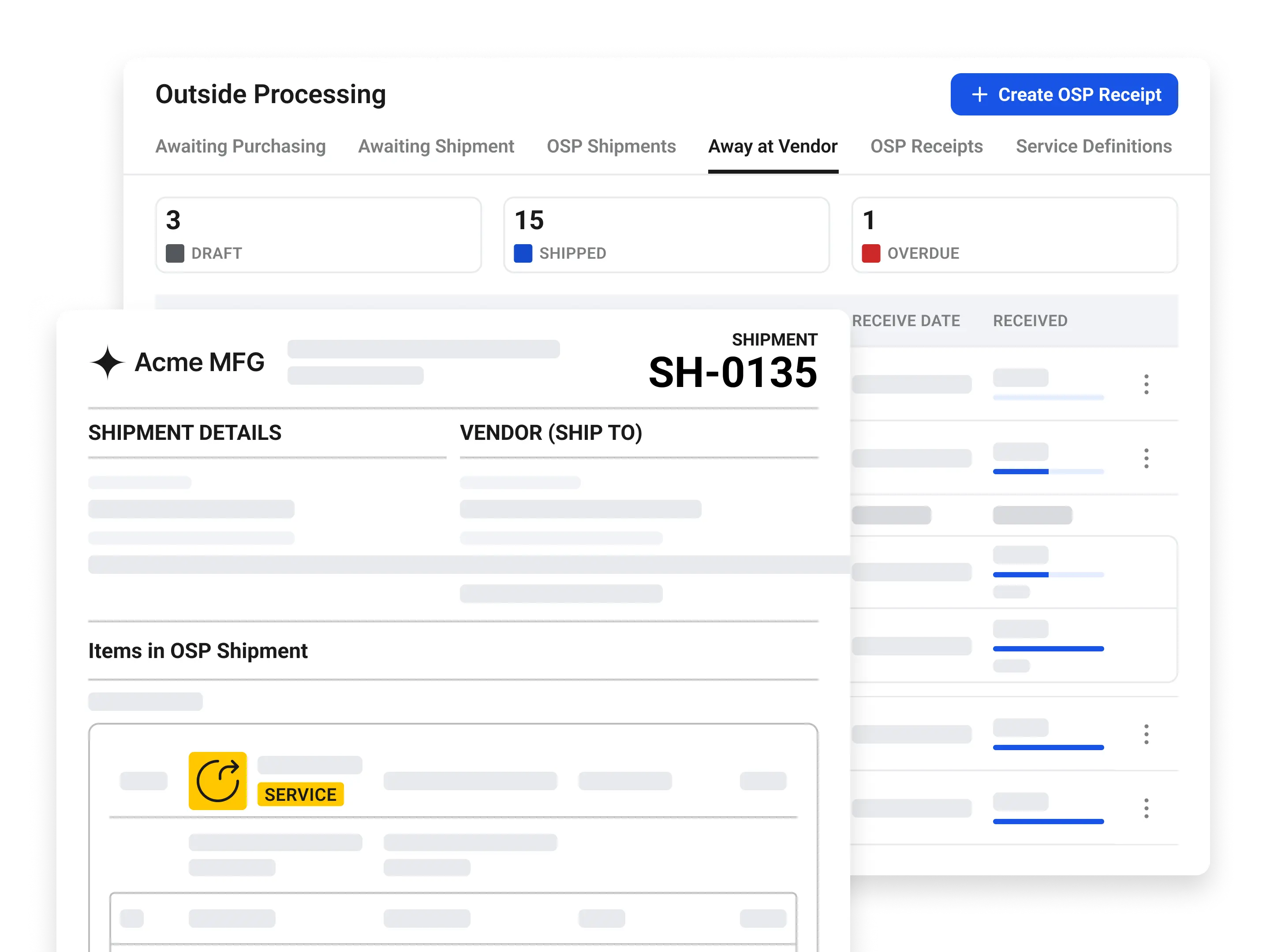Screen dimensions: 1270x952
Task: Switch to the Awaiting Purchasing tab
Action: coord(241,146)
